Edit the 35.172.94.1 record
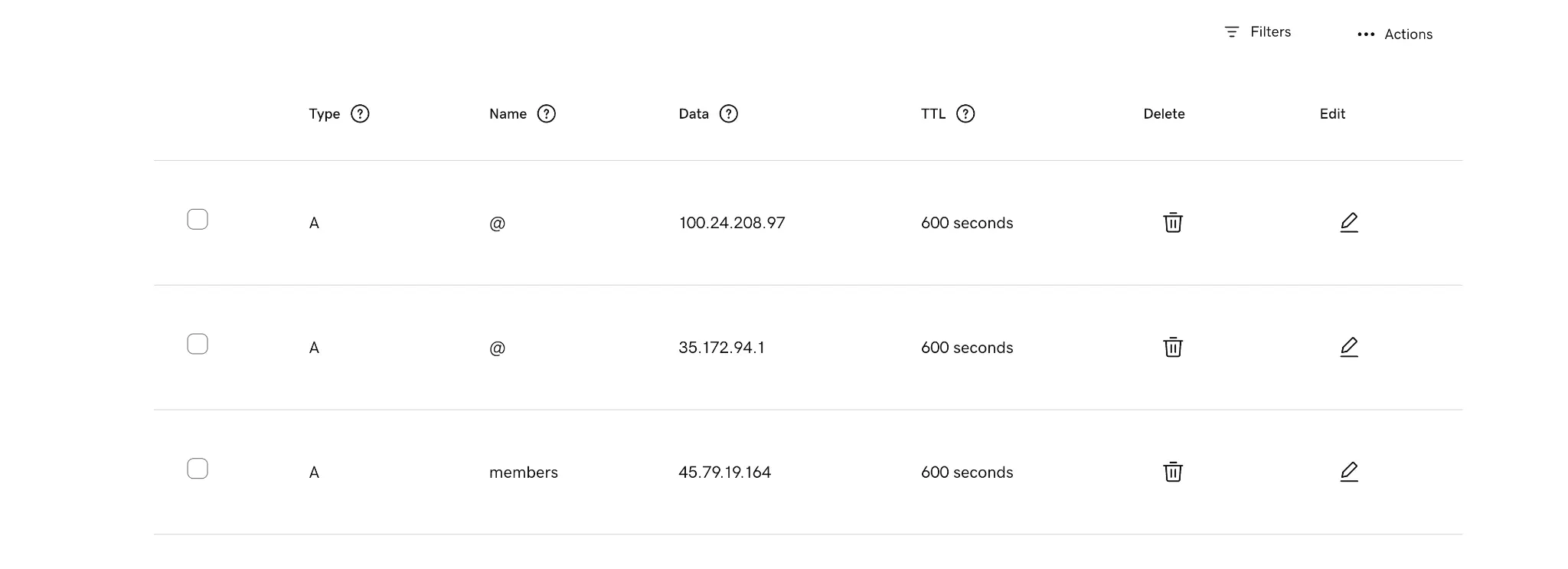Image resolution: width=1568 pixels, height=569 pixels. 1349,348
